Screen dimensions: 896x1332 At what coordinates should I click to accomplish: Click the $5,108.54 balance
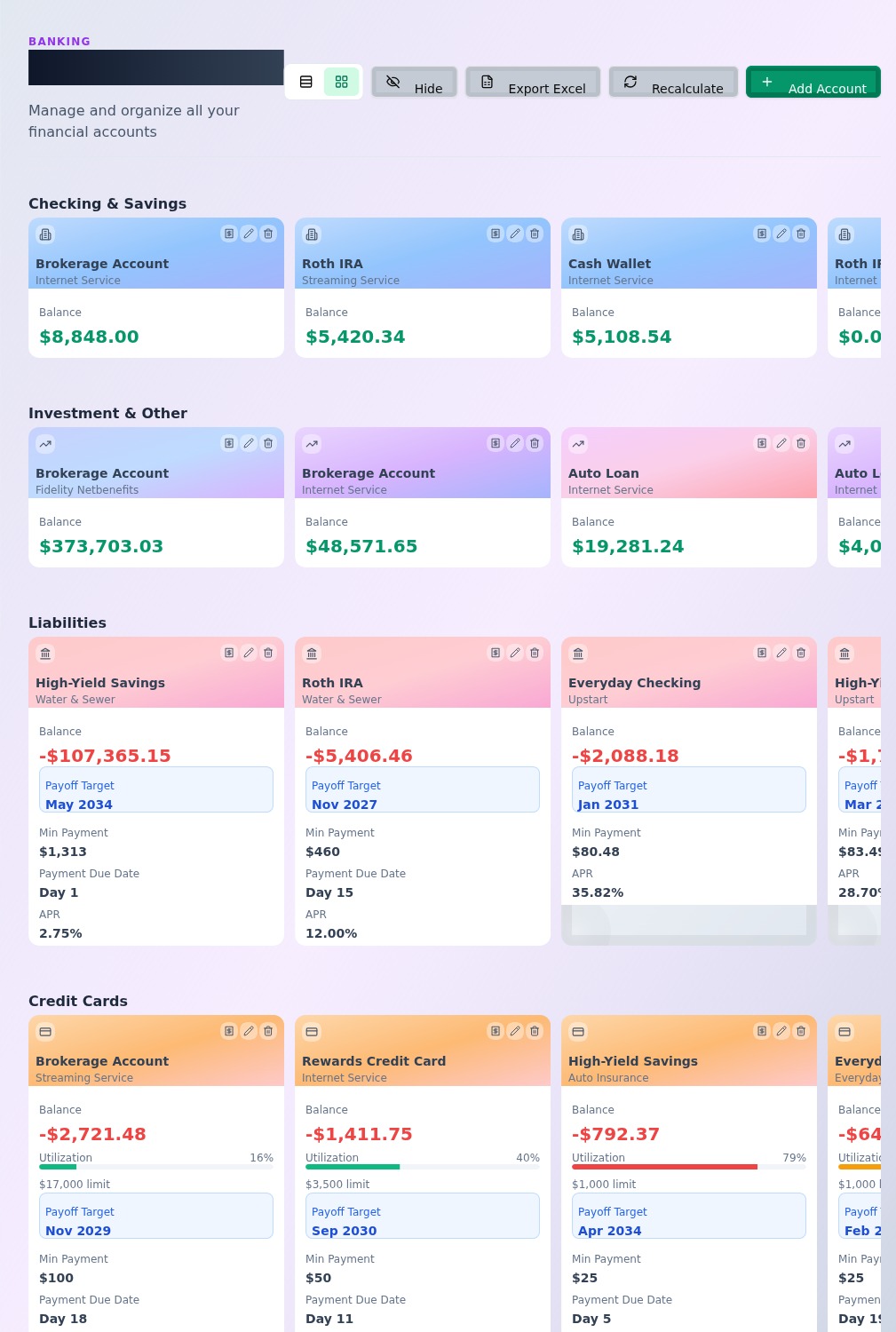coord(622,337)
